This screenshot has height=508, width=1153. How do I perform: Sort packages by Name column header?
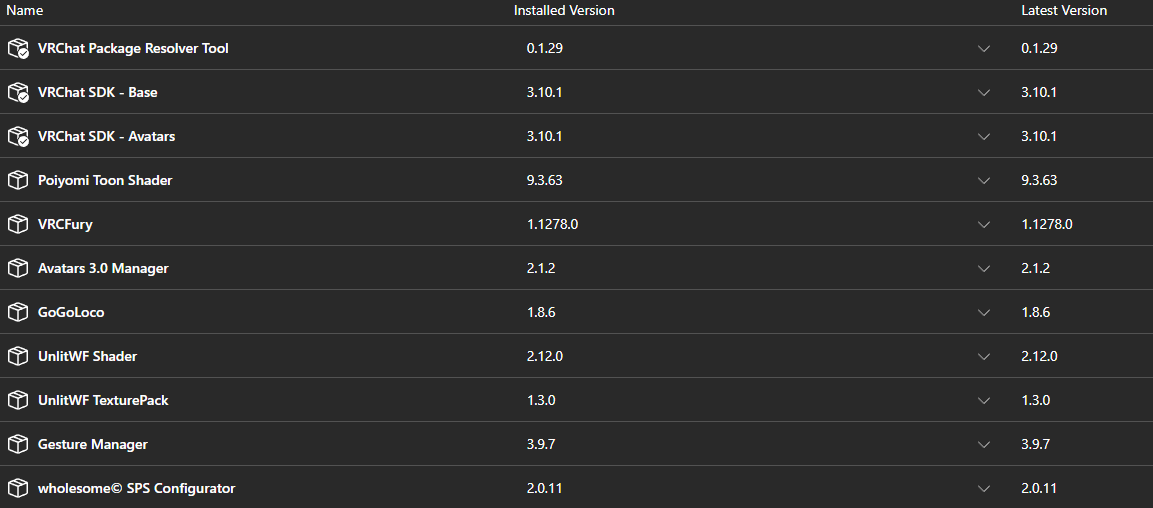pos(24,10)
